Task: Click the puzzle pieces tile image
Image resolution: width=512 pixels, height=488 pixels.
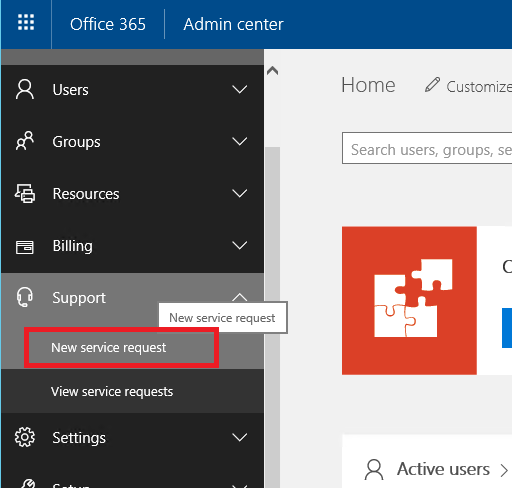Action: click(x=409, y=301)
